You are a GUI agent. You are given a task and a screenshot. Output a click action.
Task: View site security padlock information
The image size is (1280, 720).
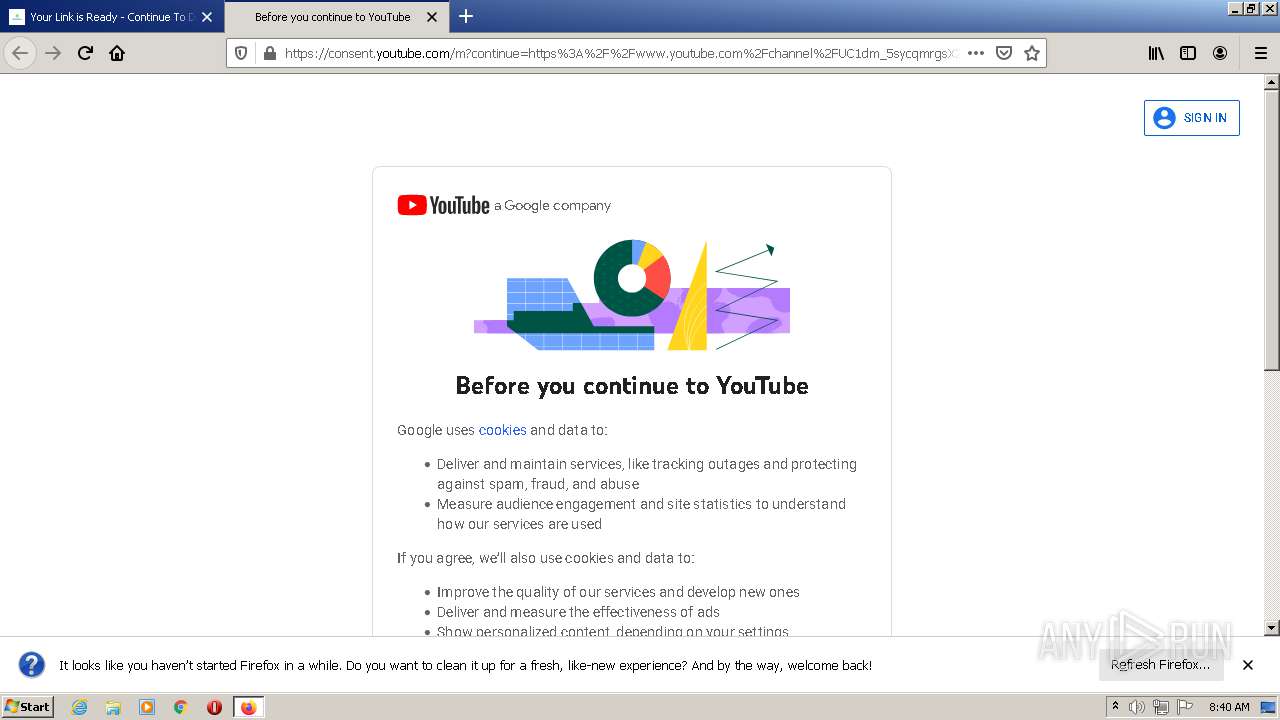coord(268,53)
